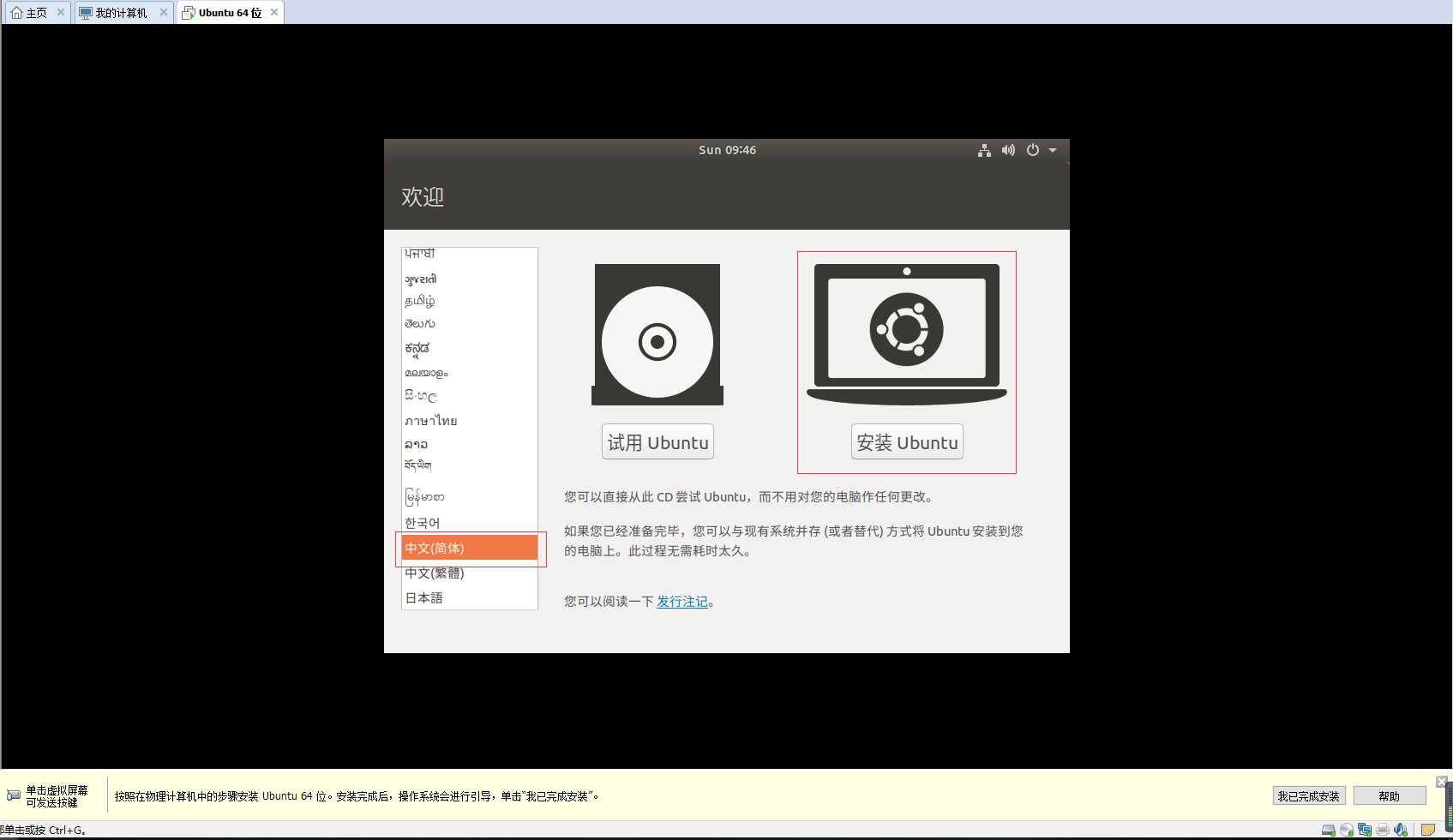Click the 帮助 button
Screen dimensions: 1453x840
pos(1390,796)
